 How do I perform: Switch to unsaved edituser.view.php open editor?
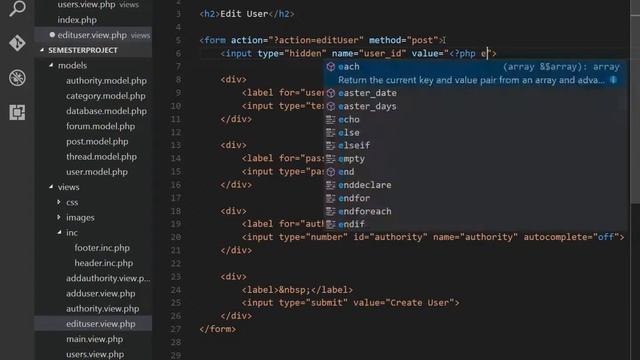click(x=92, y=35)
